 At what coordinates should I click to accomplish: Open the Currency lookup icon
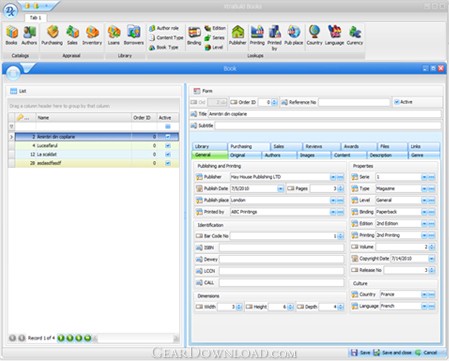tap(355, 36)
